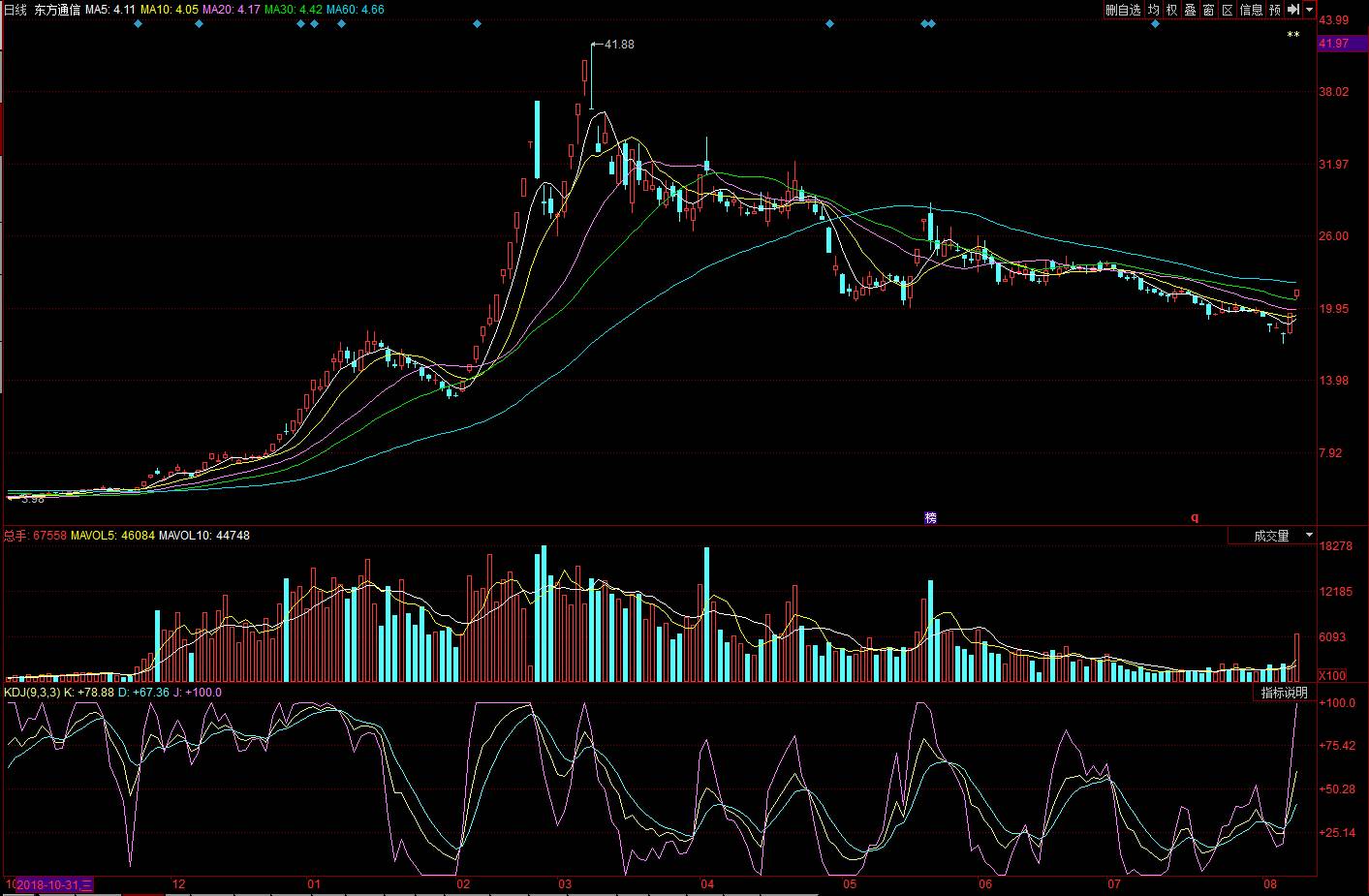Viewport: 1369px width, 896px height.
Task: Click the purple 榜 marker icon
Action: (x=931, y=518)
